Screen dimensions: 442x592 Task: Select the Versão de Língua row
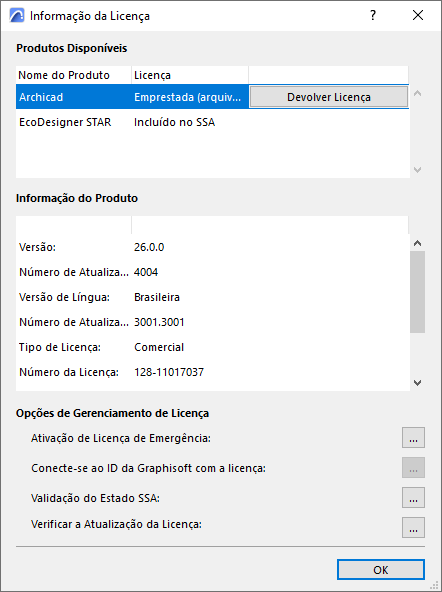click(x=212, y=297)
